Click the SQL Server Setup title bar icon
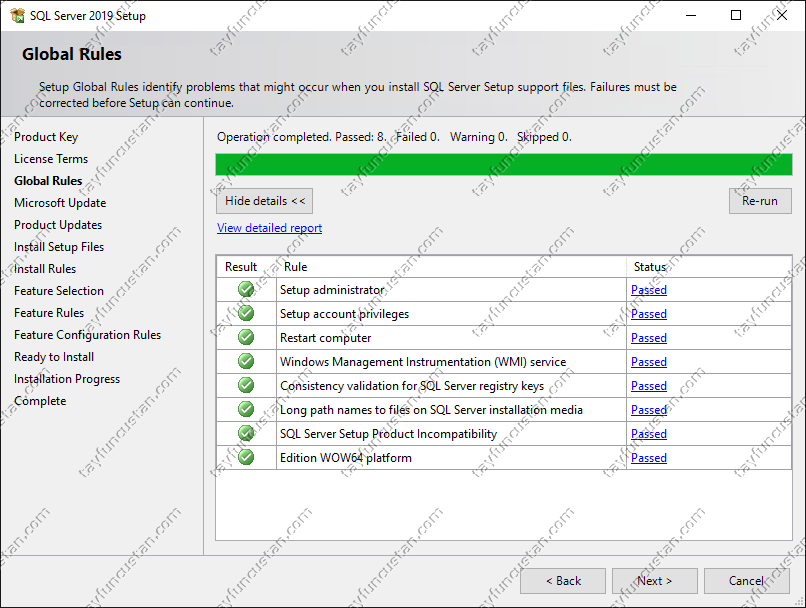Viewport: 806px width, 608px height. 17,15
